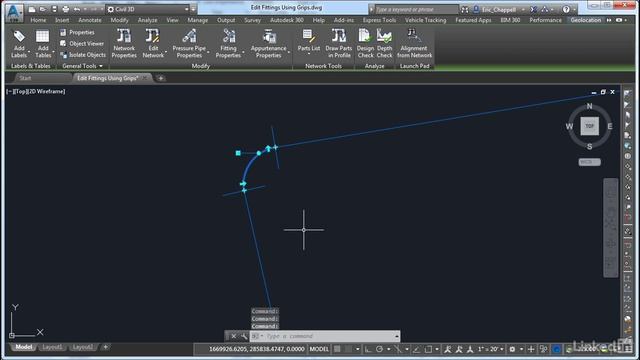Click the Autodesk Exchange Apps X icon
The height and width of the screenshot is (360, 640).
pyautogui.click(x=533, y=9)
